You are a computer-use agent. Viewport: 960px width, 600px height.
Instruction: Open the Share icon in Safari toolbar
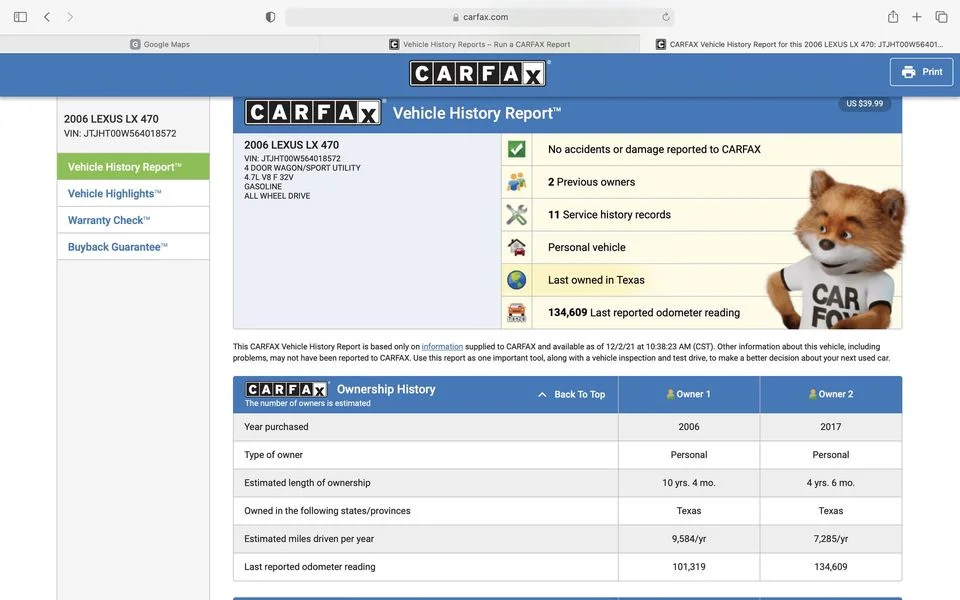[x=893, y=17]
